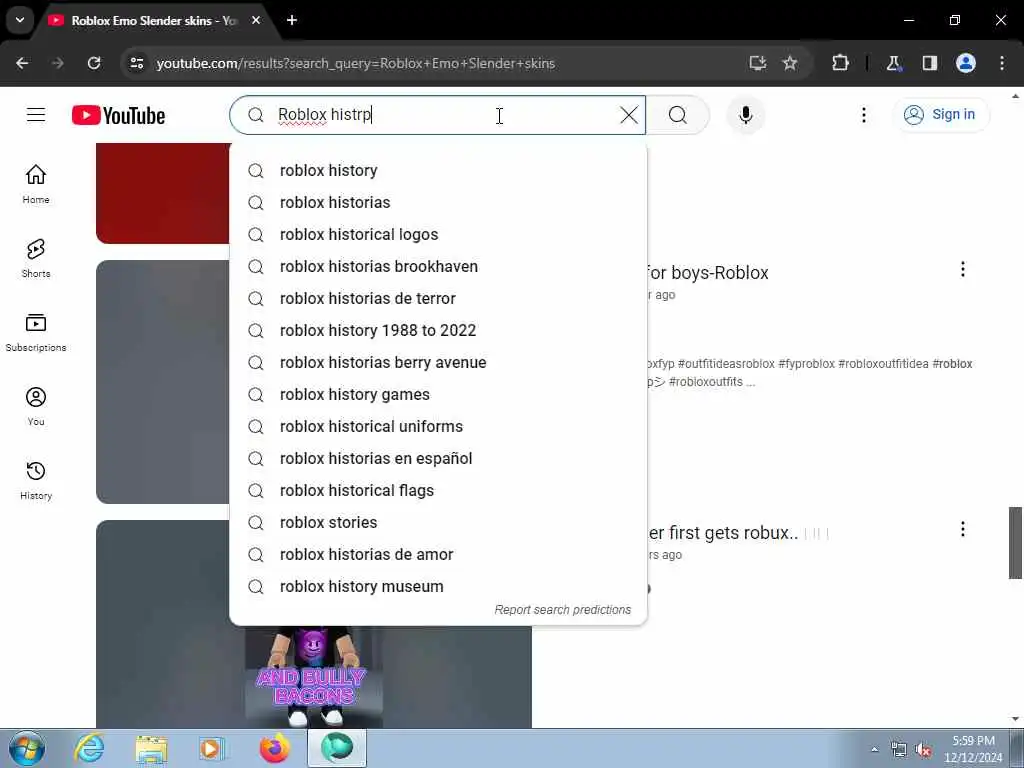Select suggestion "roblox history"
This screenshot has width=1024, height=768.
[x=438, y=170]
